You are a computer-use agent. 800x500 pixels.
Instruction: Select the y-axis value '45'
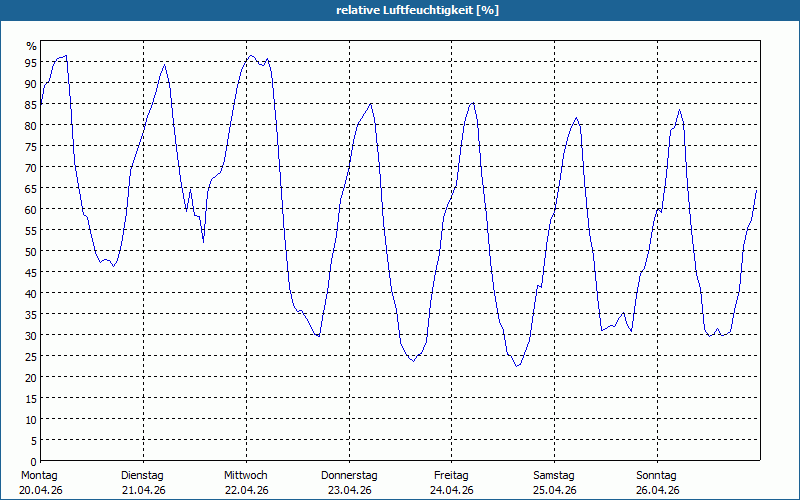click(x=31, y=272)
